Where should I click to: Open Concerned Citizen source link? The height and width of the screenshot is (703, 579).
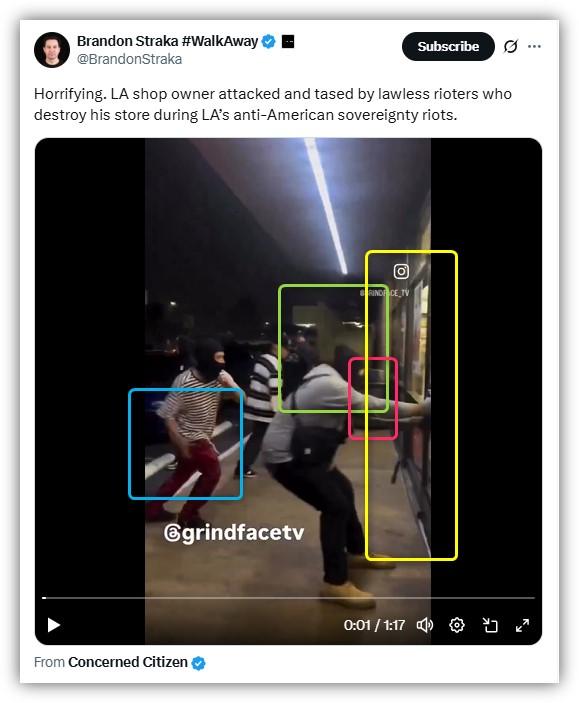tap(128, 662)
